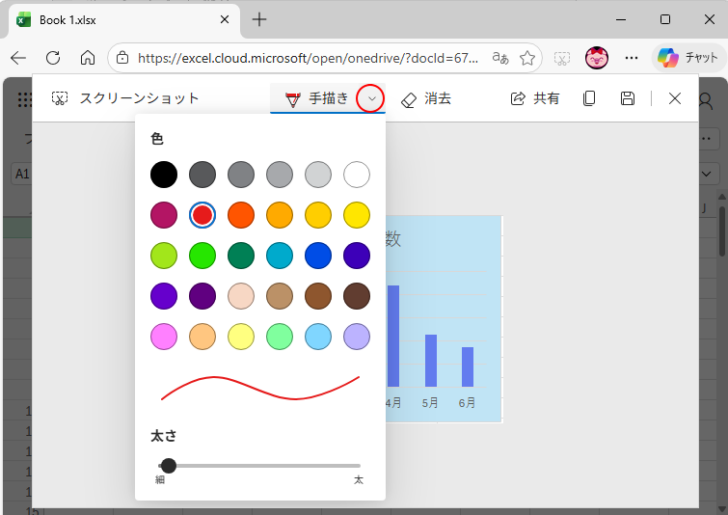Select the pastel mint green swatch
Viewport: 728px width, 515px height.
280,336
